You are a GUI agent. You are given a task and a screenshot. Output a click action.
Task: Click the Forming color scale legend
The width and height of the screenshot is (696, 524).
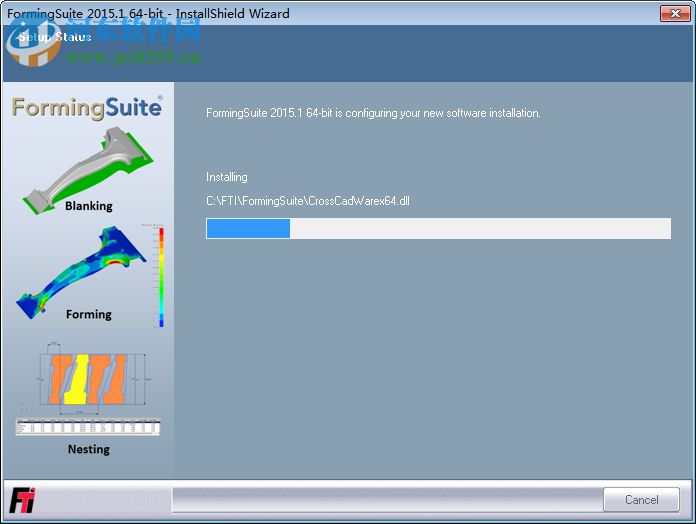162,277
